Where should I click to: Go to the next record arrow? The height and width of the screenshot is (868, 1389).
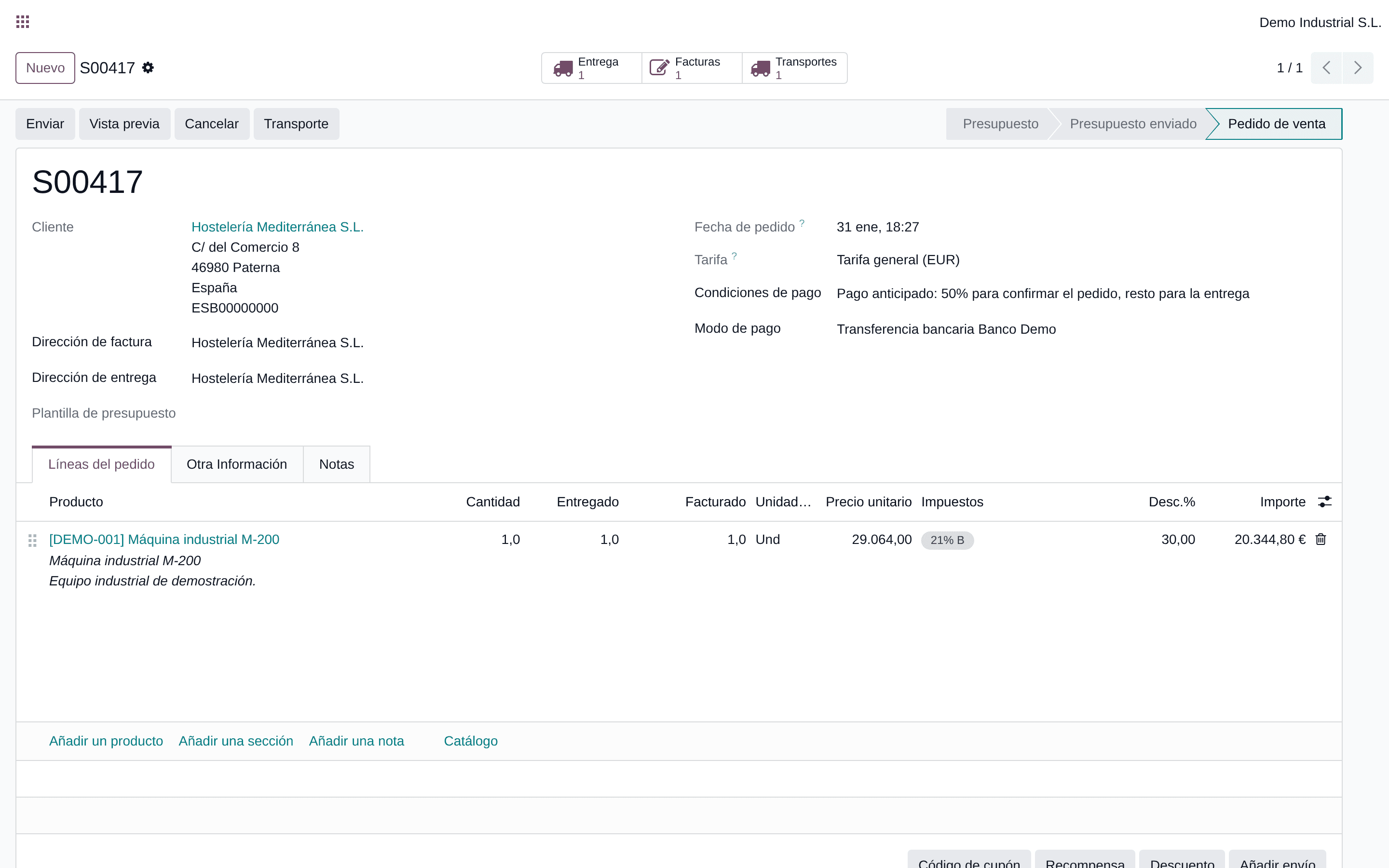coord(1358,68)
